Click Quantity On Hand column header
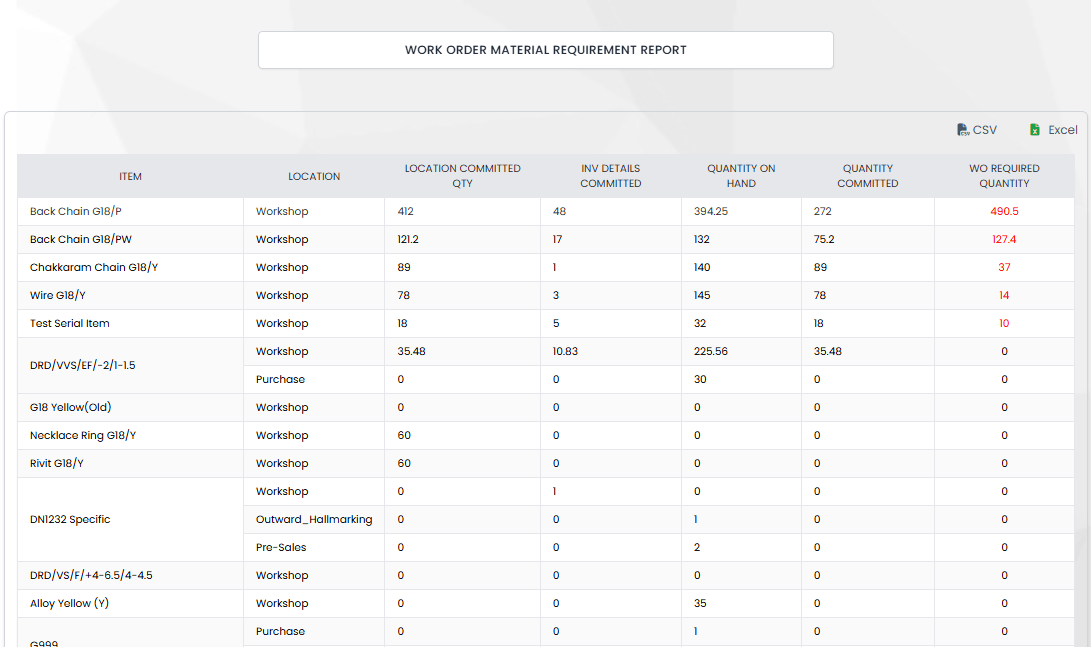This screenshot has width=1091, height=647. pyautogui.click(x=741, y=176)
